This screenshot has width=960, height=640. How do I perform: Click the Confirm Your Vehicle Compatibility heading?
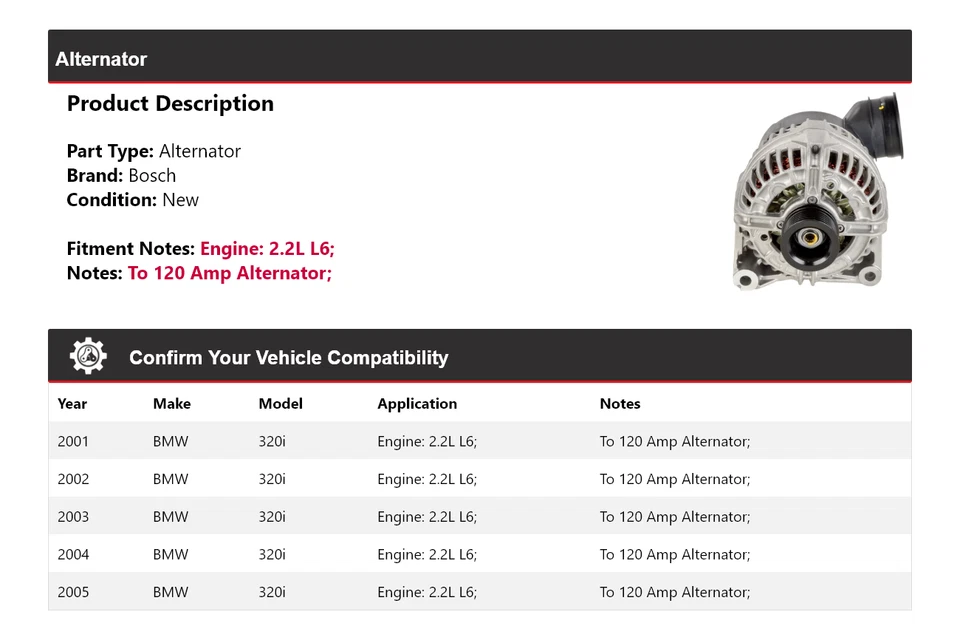288,358
